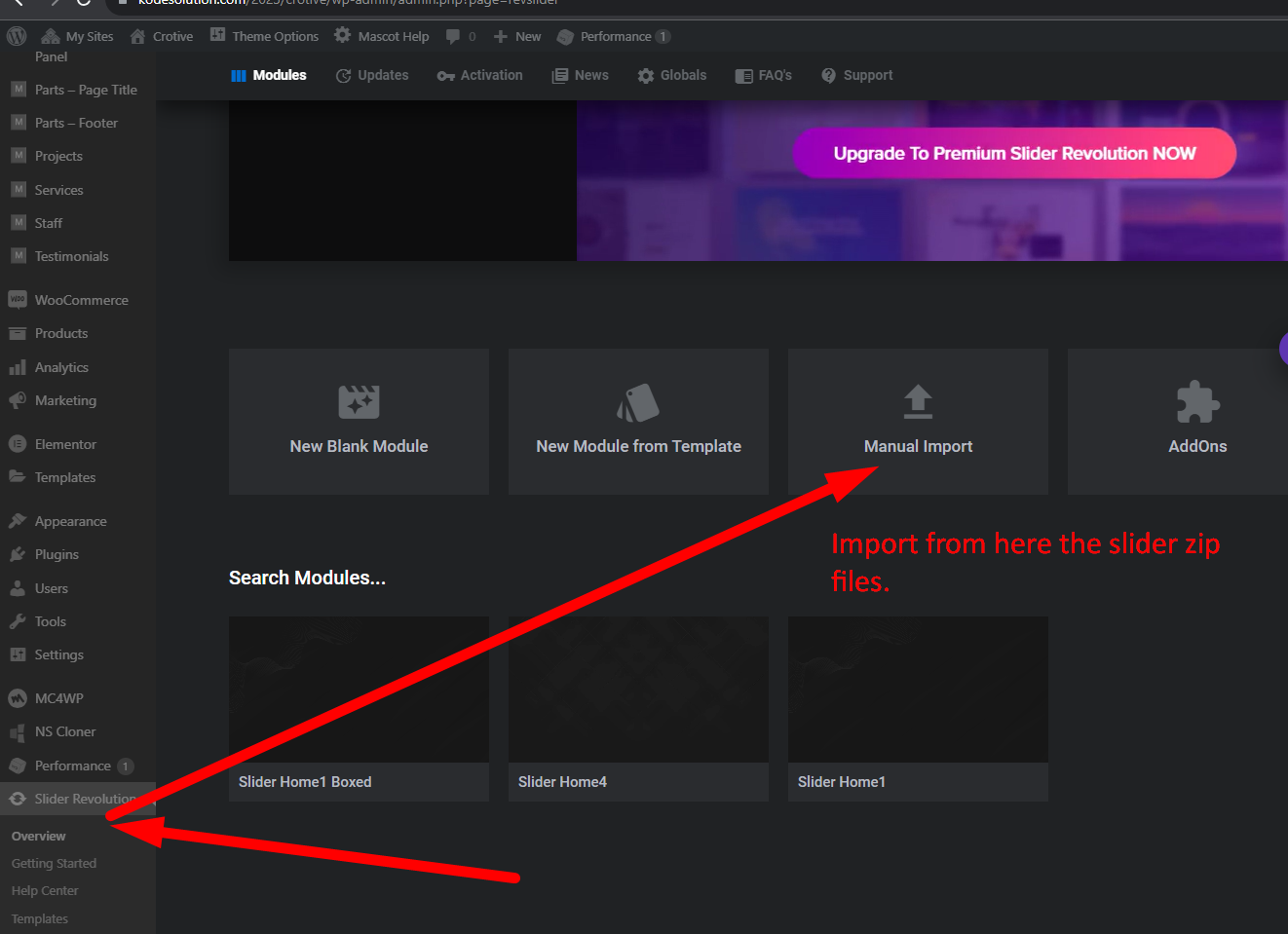Open the Plugins plug icon
This screenshot has width=1288, height=934.
(x=18, y=554)
